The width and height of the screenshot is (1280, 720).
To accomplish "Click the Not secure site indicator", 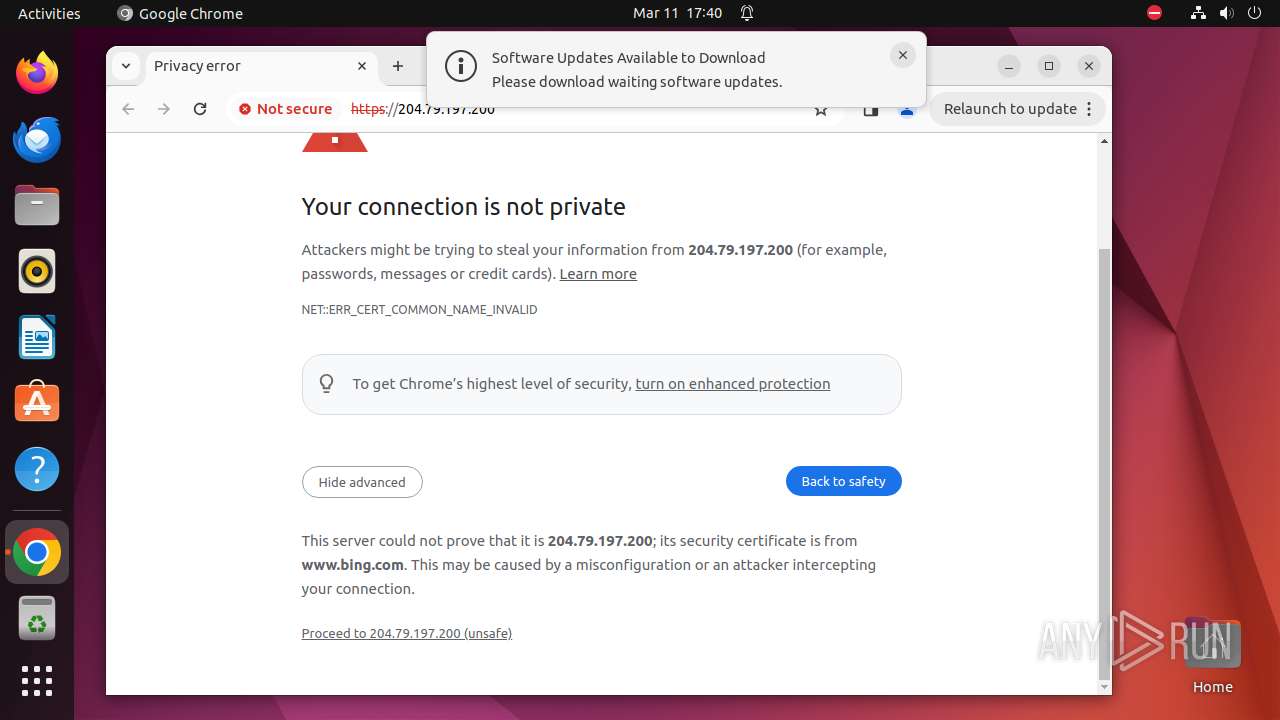I will coord(285,109).
